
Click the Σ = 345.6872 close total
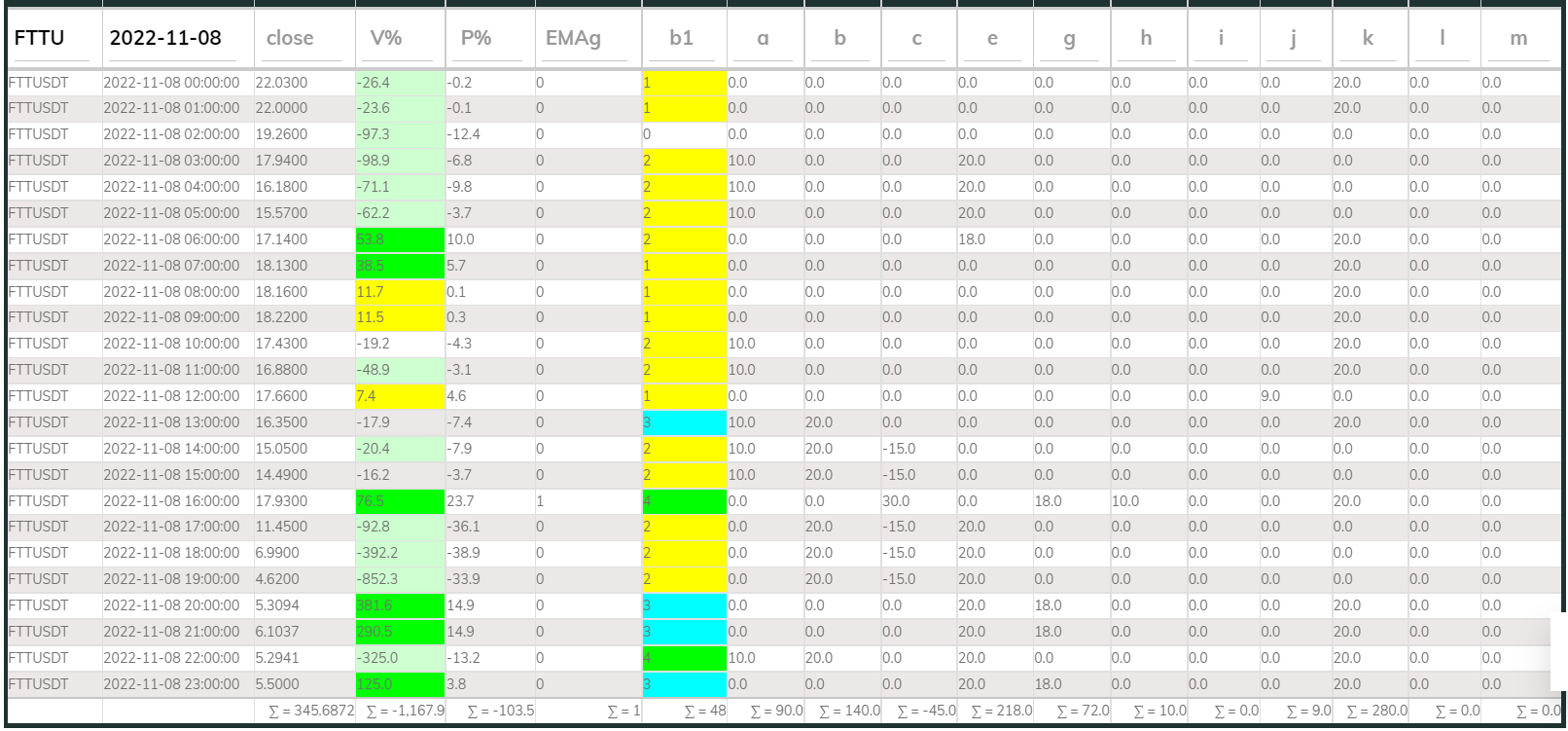pos(311,711)
